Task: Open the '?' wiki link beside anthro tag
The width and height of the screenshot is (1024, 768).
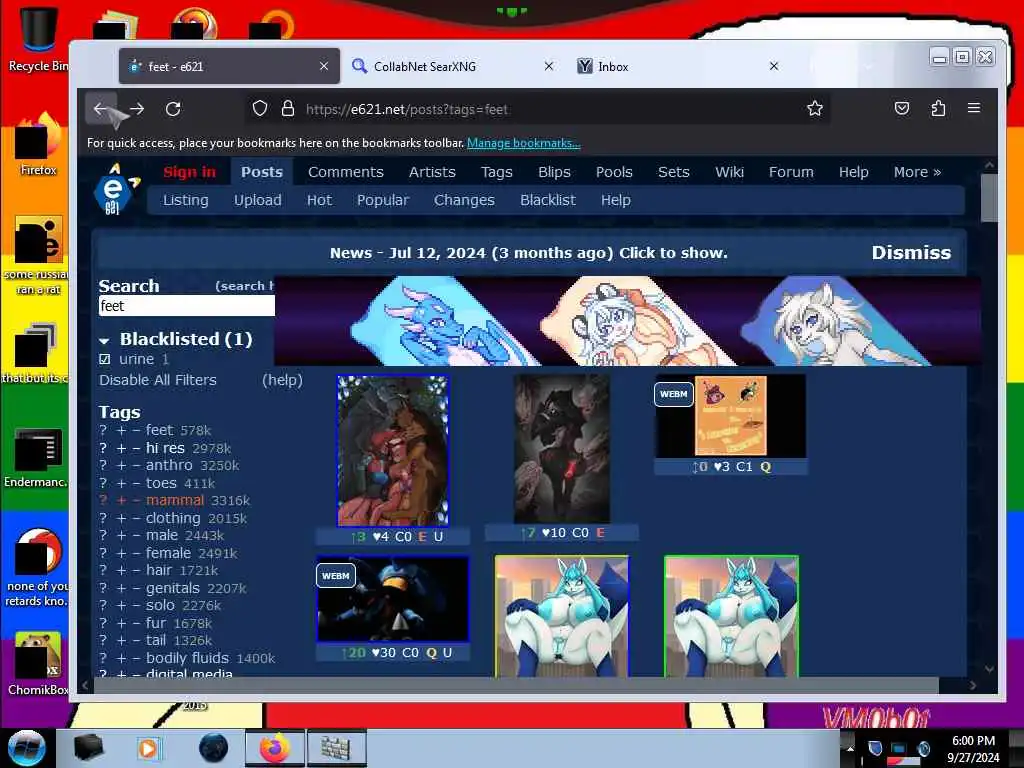Action: (103, 466)
